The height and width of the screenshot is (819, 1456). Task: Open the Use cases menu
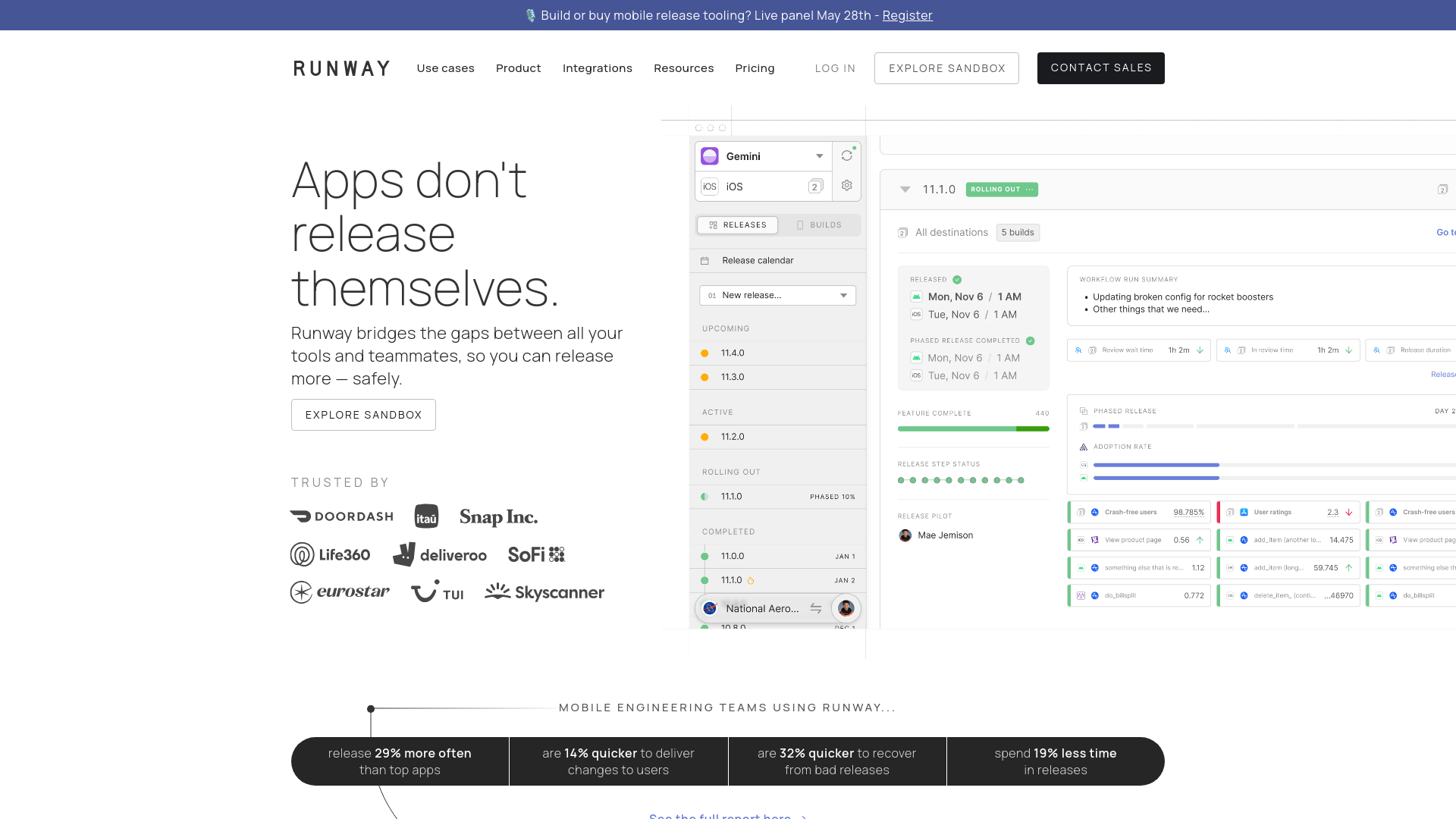(445, 68)
